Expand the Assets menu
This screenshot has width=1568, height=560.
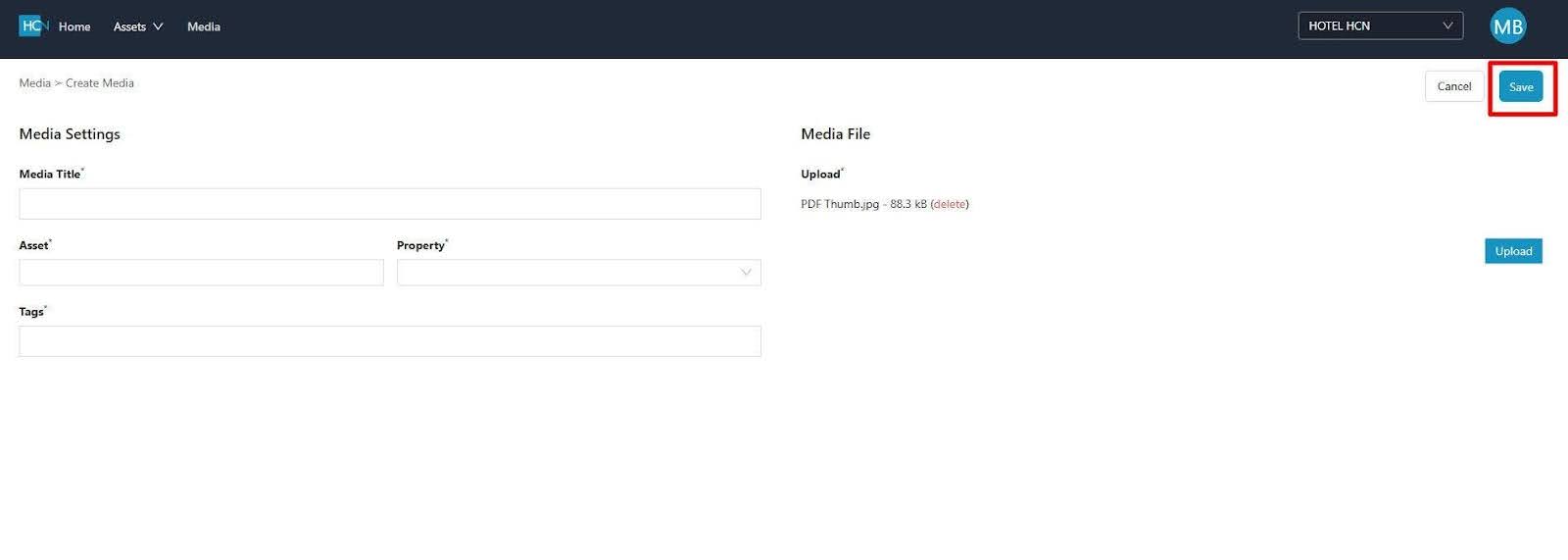point(129,26)
